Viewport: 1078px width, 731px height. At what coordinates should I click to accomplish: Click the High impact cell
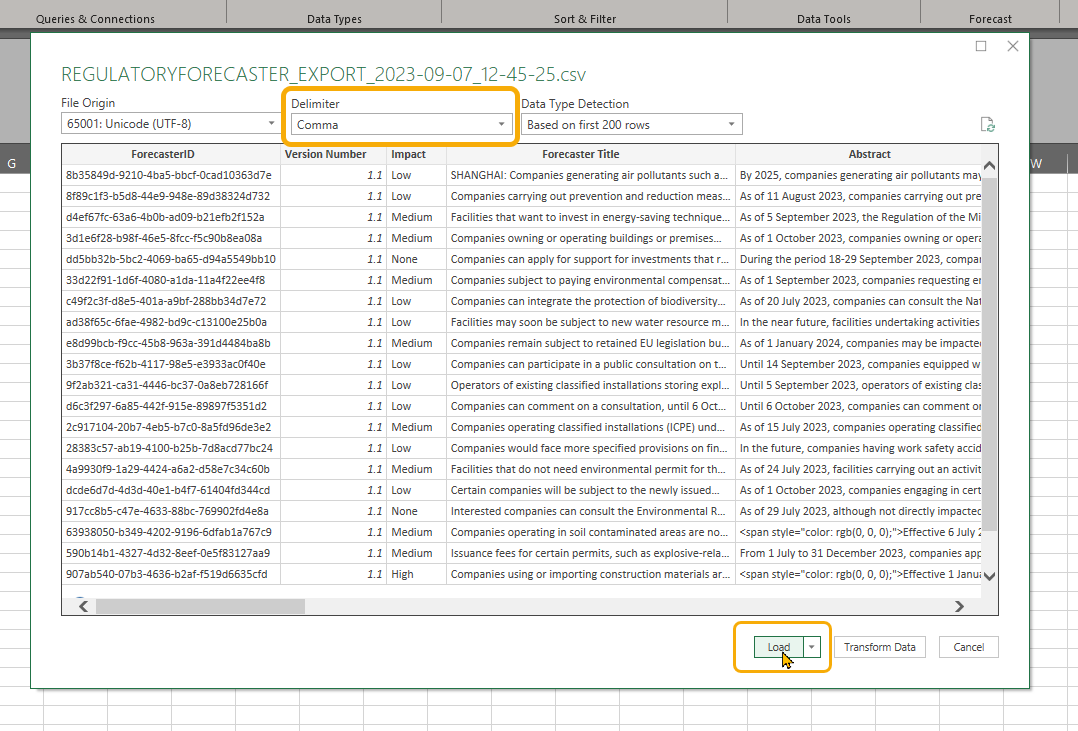[417, 574]
